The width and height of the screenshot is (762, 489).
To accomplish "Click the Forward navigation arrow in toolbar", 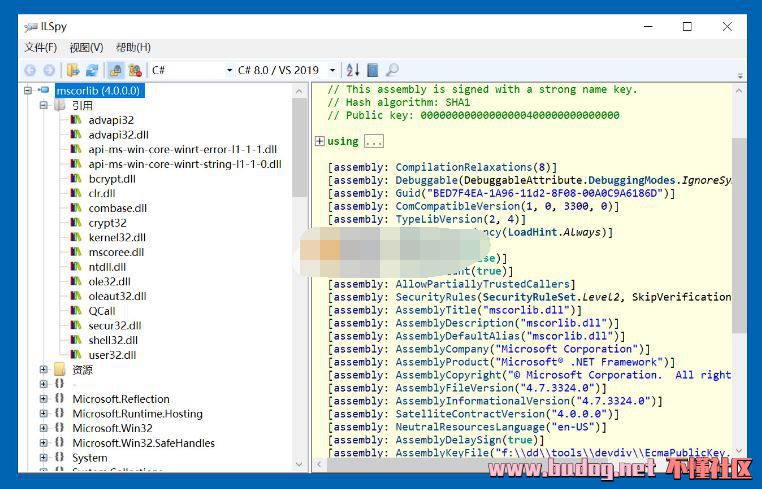I will coord(49,70).
